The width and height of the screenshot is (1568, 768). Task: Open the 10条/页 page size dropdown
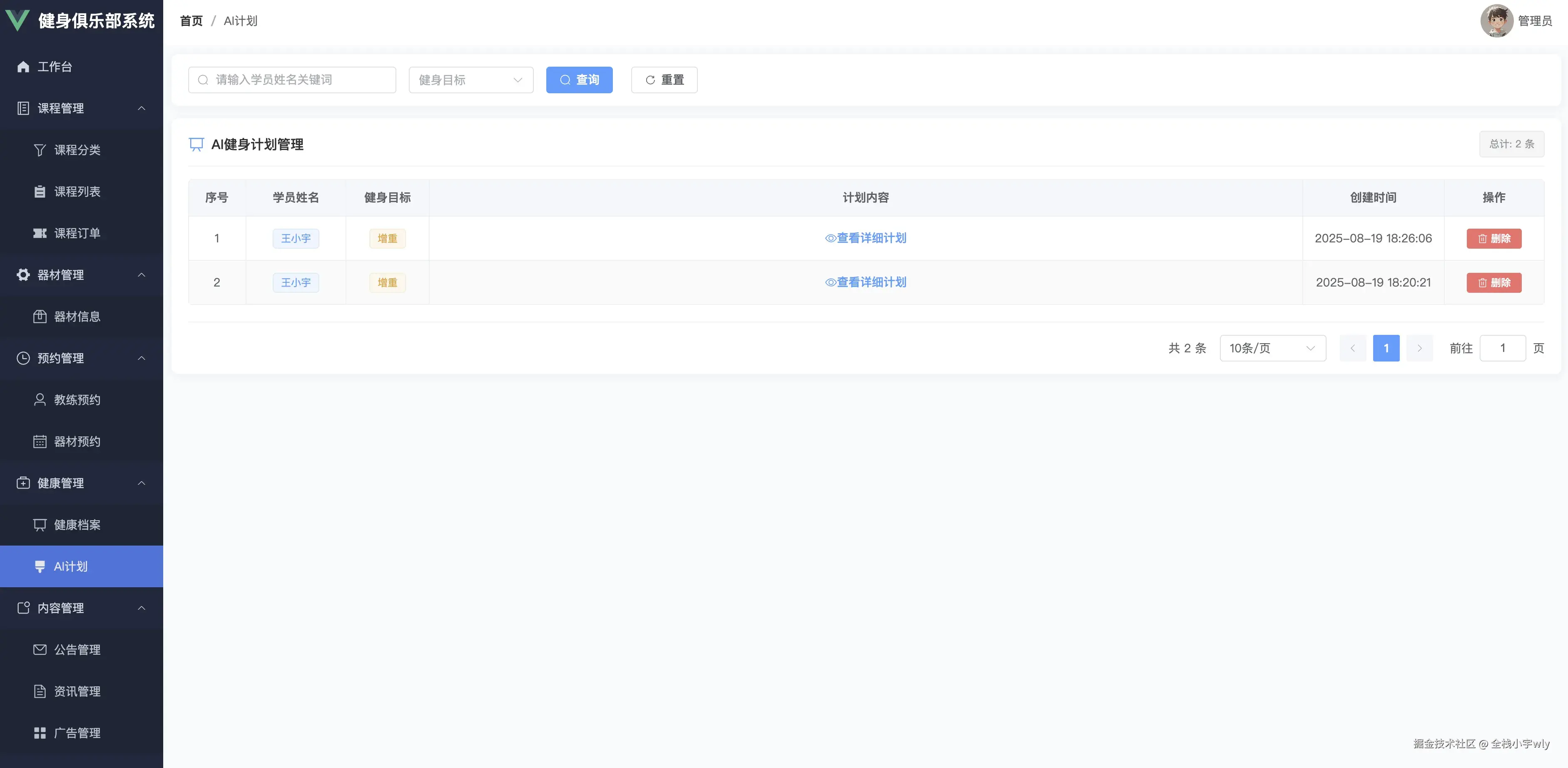pos(1272,348)
